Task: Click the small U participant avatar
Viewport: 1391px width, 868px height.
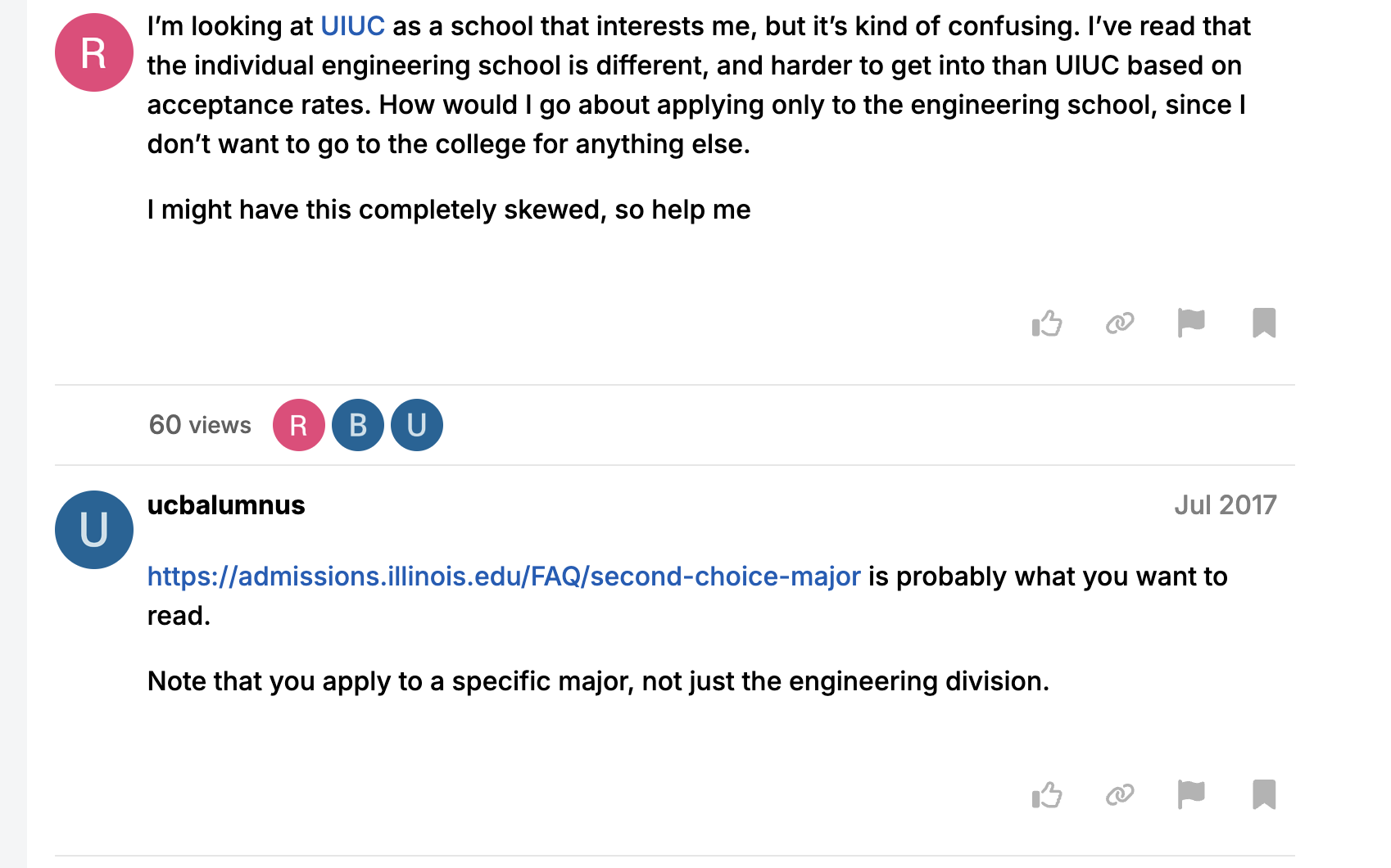Action: pyautogui.click(x=417, y=425)
